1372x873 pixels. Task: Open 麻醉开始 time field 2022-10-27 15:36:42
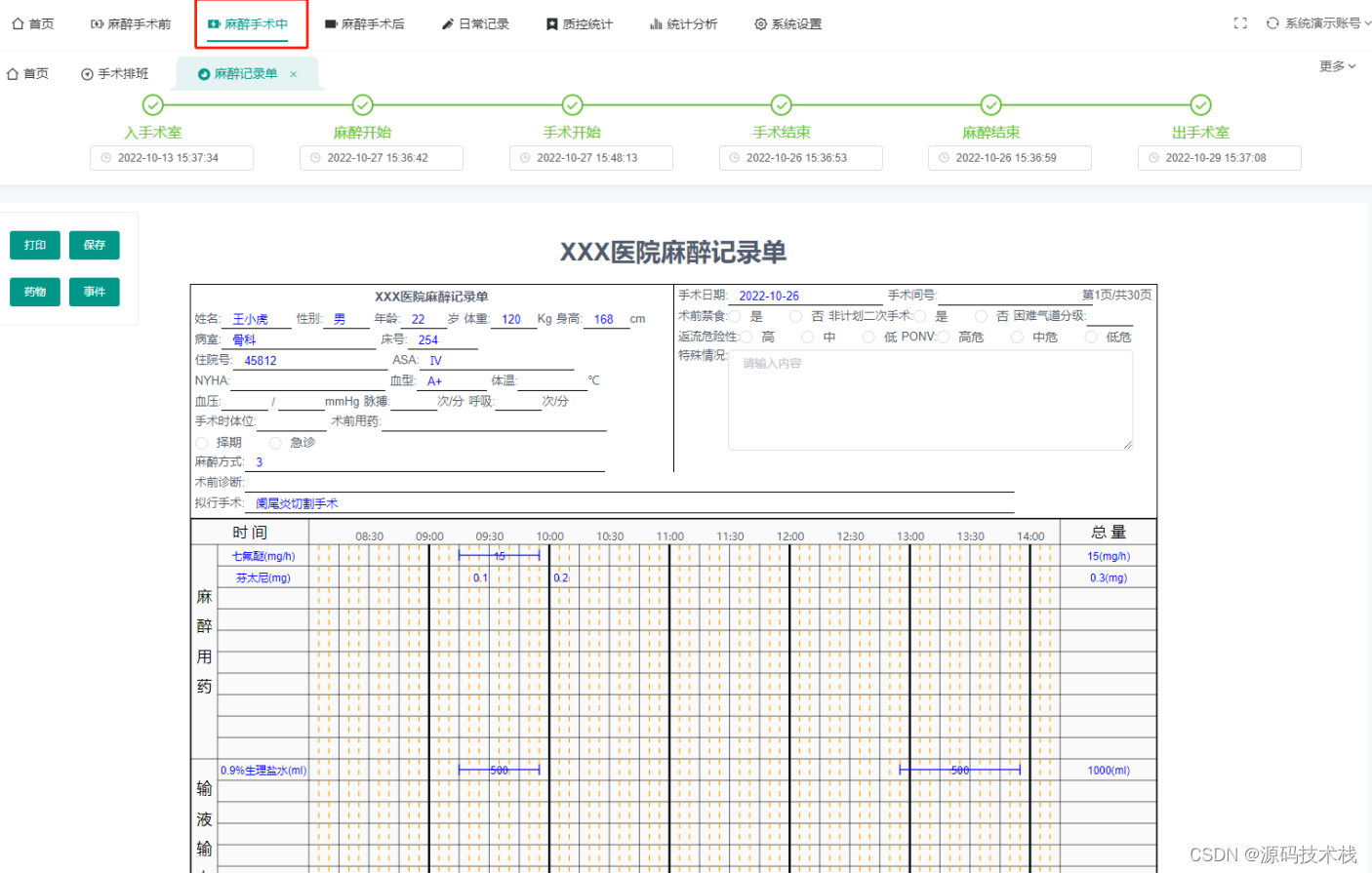tap(382, 158)
